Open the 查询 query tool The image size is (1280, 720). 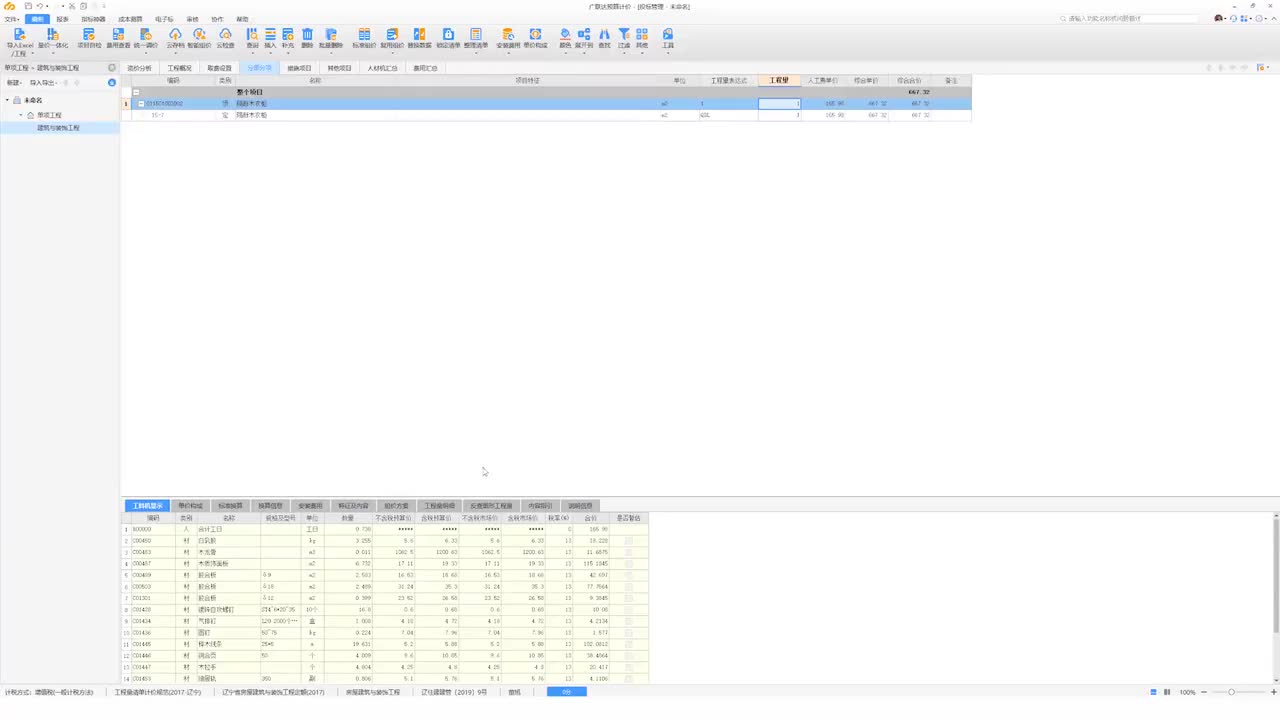252,39
